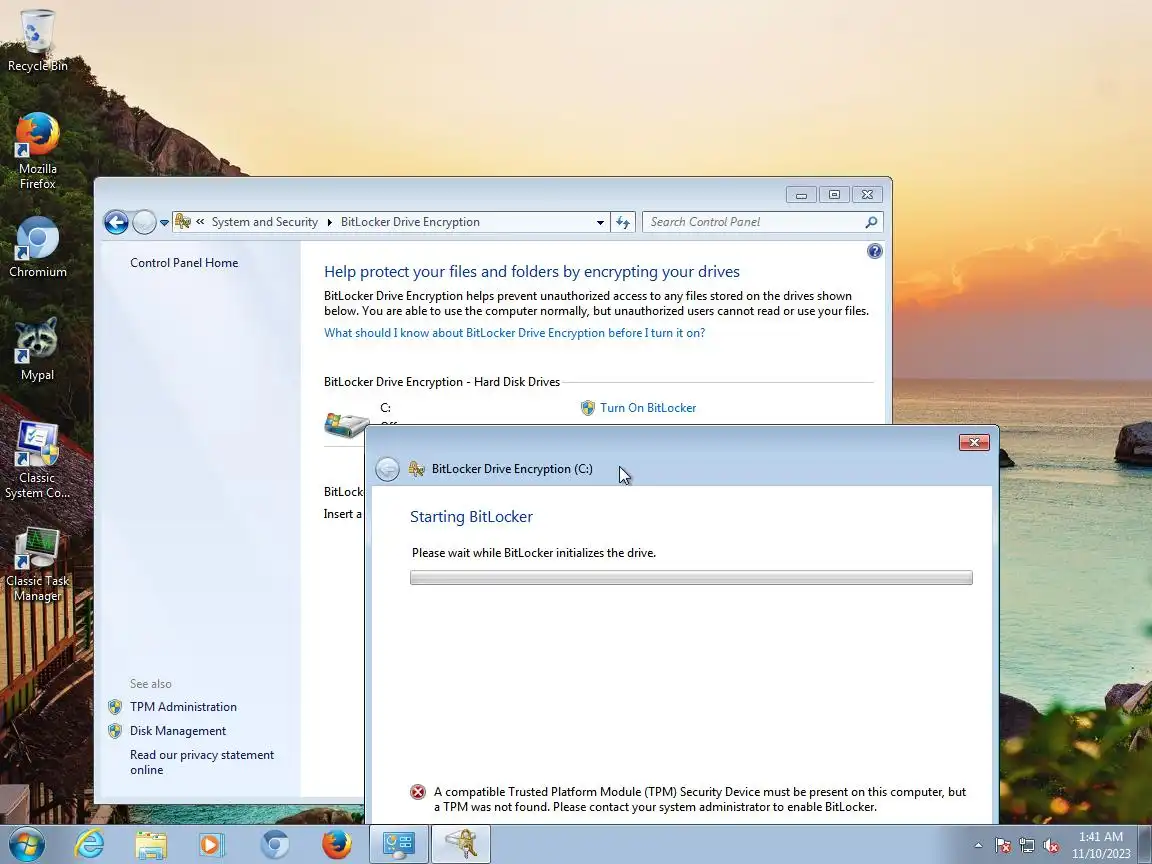Viewport: 1152px width, 864px height.
Task: Open the blue help question mark icon
Action: click(874, 251)
